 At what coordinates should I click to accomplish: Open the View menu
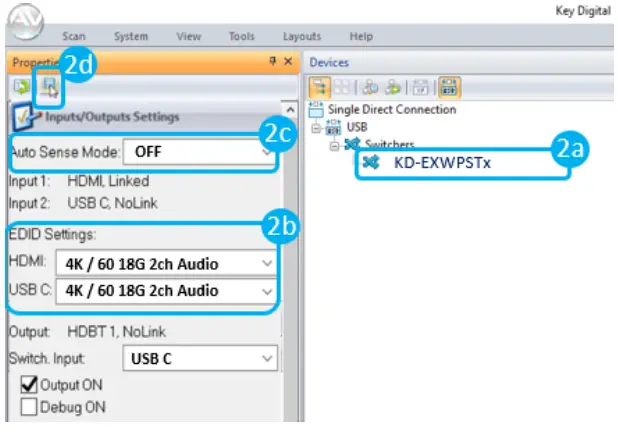pyautogui.click(x=188, y=36)
